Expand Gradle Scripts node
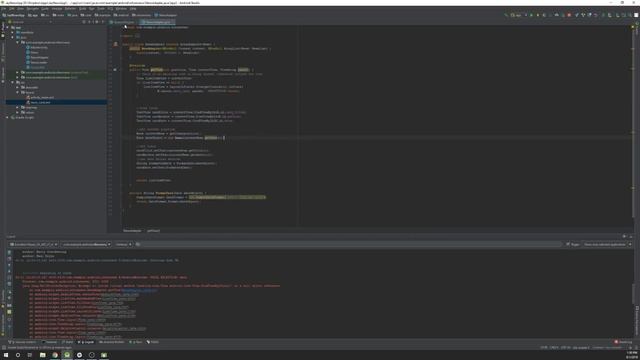 coord(7,117)
